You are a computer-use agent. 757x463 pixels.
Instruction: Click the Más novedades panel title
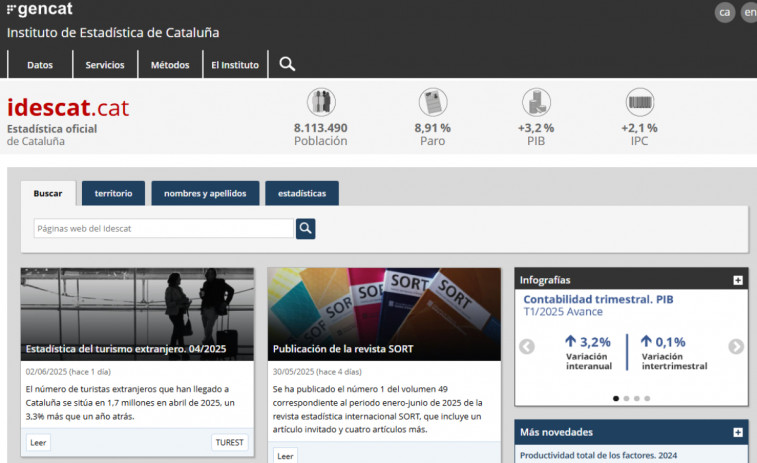click(556, 432)
